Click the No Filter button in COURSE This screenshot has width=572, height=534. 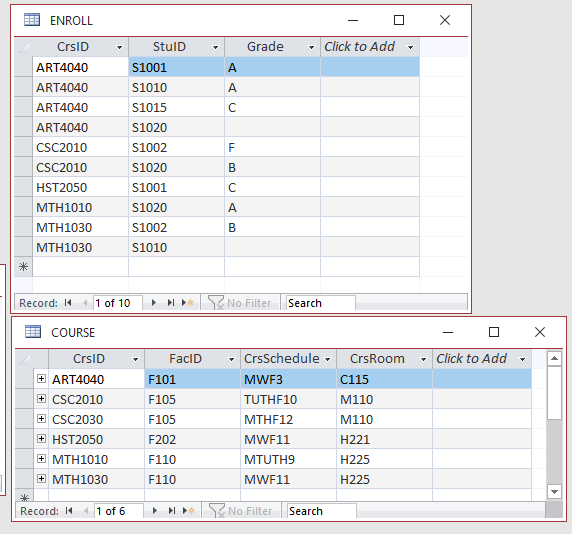[x=241, y=511]
